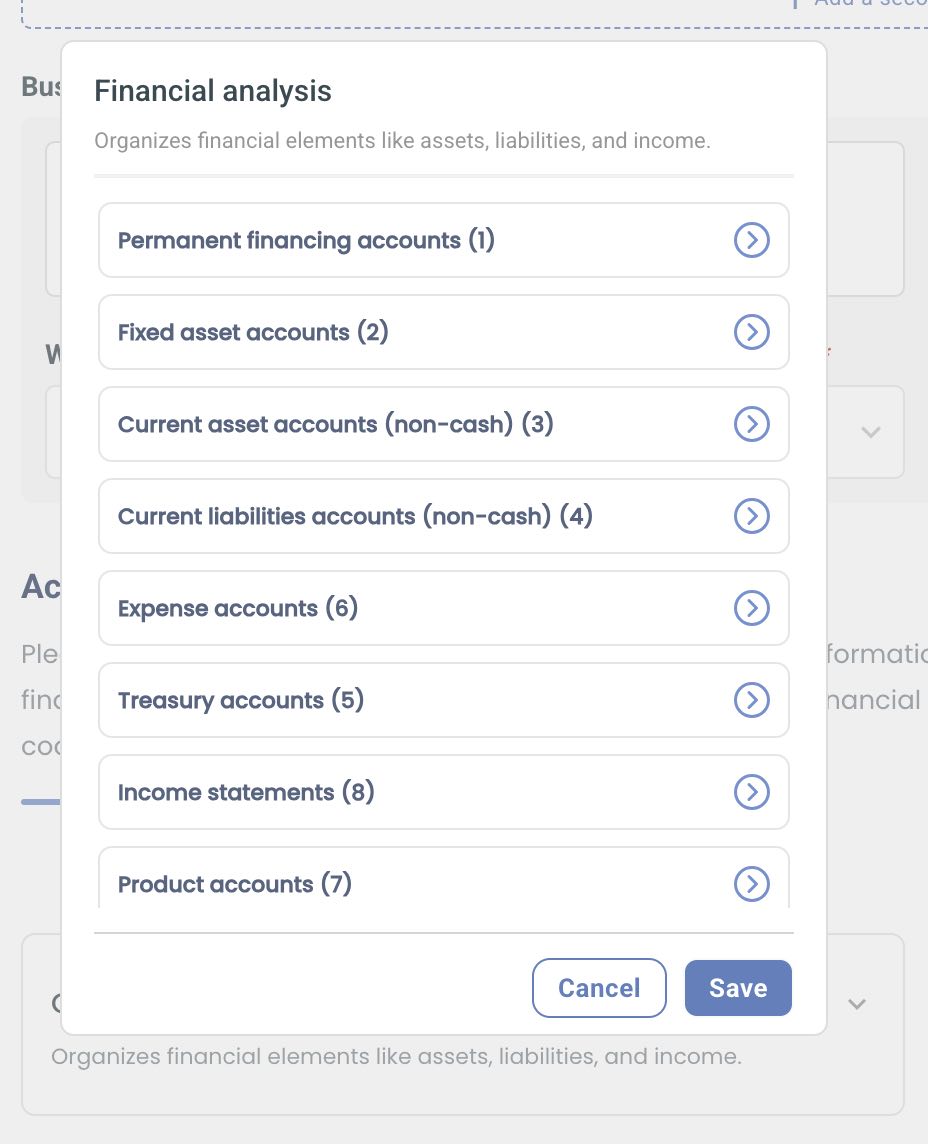
Task: Select the Expense accounts (6) label
Action: 237,609
